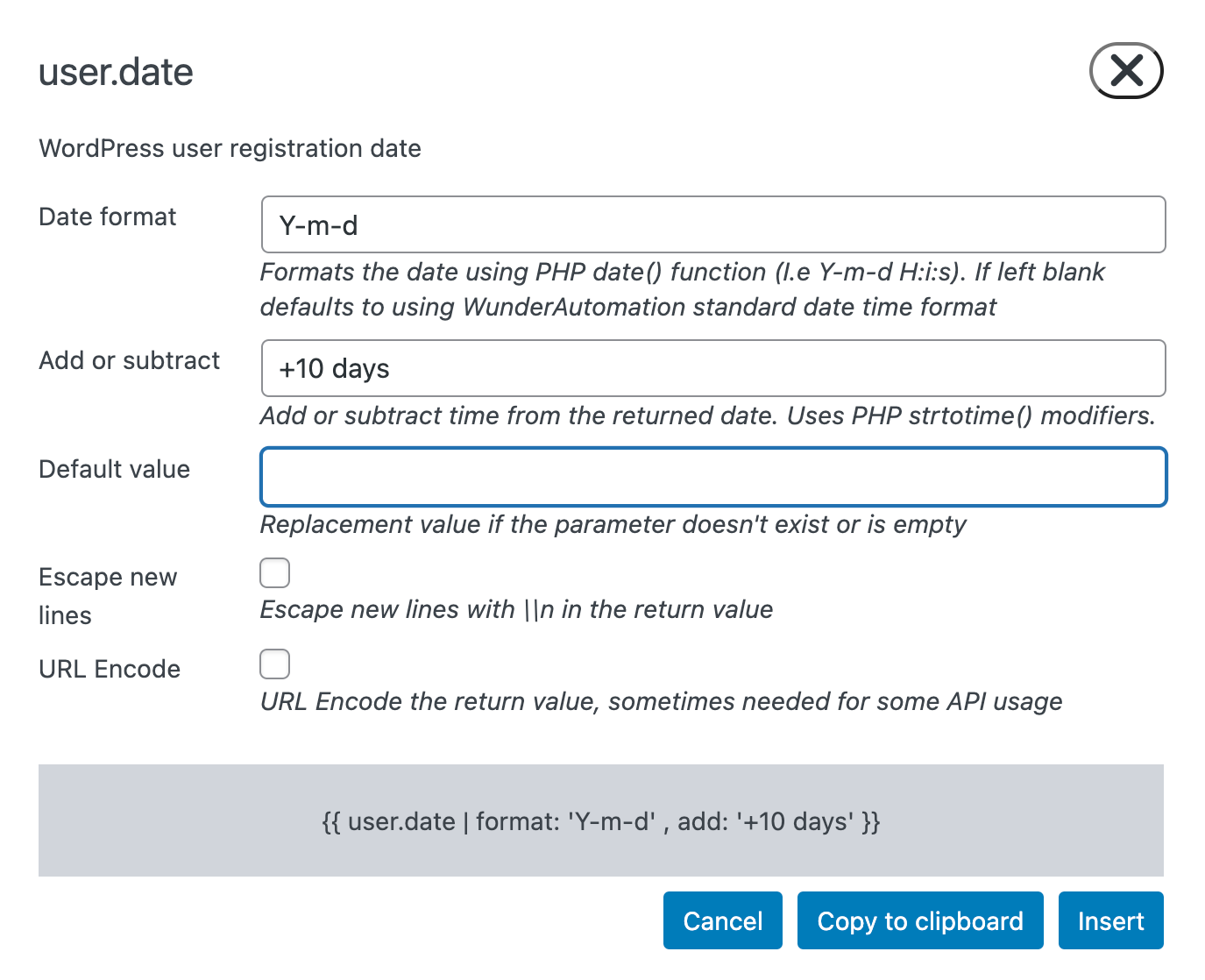Viewport: 1205px width, 980px height.
Task: Click the Date format input containing Y-m-d
Action: click(712, 225)
